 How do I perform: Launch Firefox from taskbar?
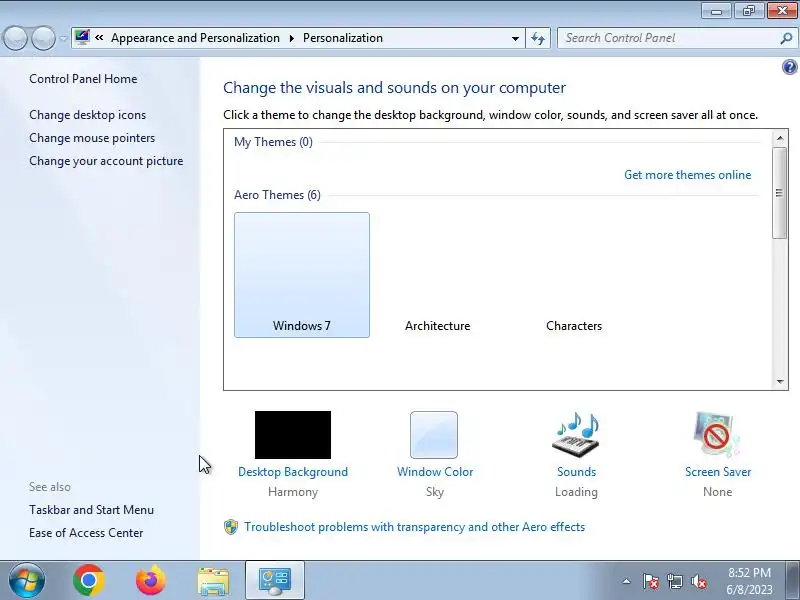(151, 580)
